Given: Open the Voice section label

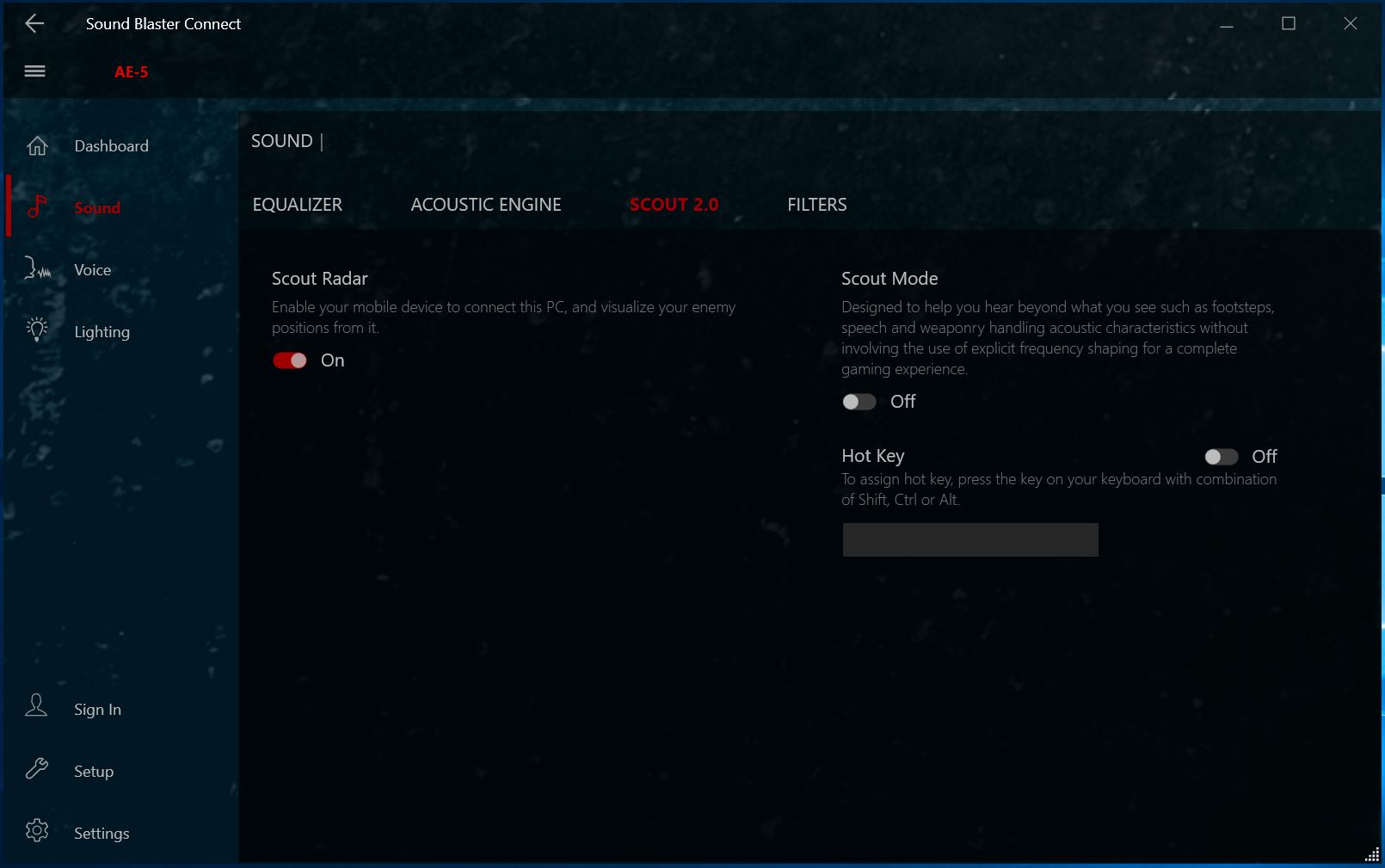Looking at the screenshot, I should click(93, 270).
